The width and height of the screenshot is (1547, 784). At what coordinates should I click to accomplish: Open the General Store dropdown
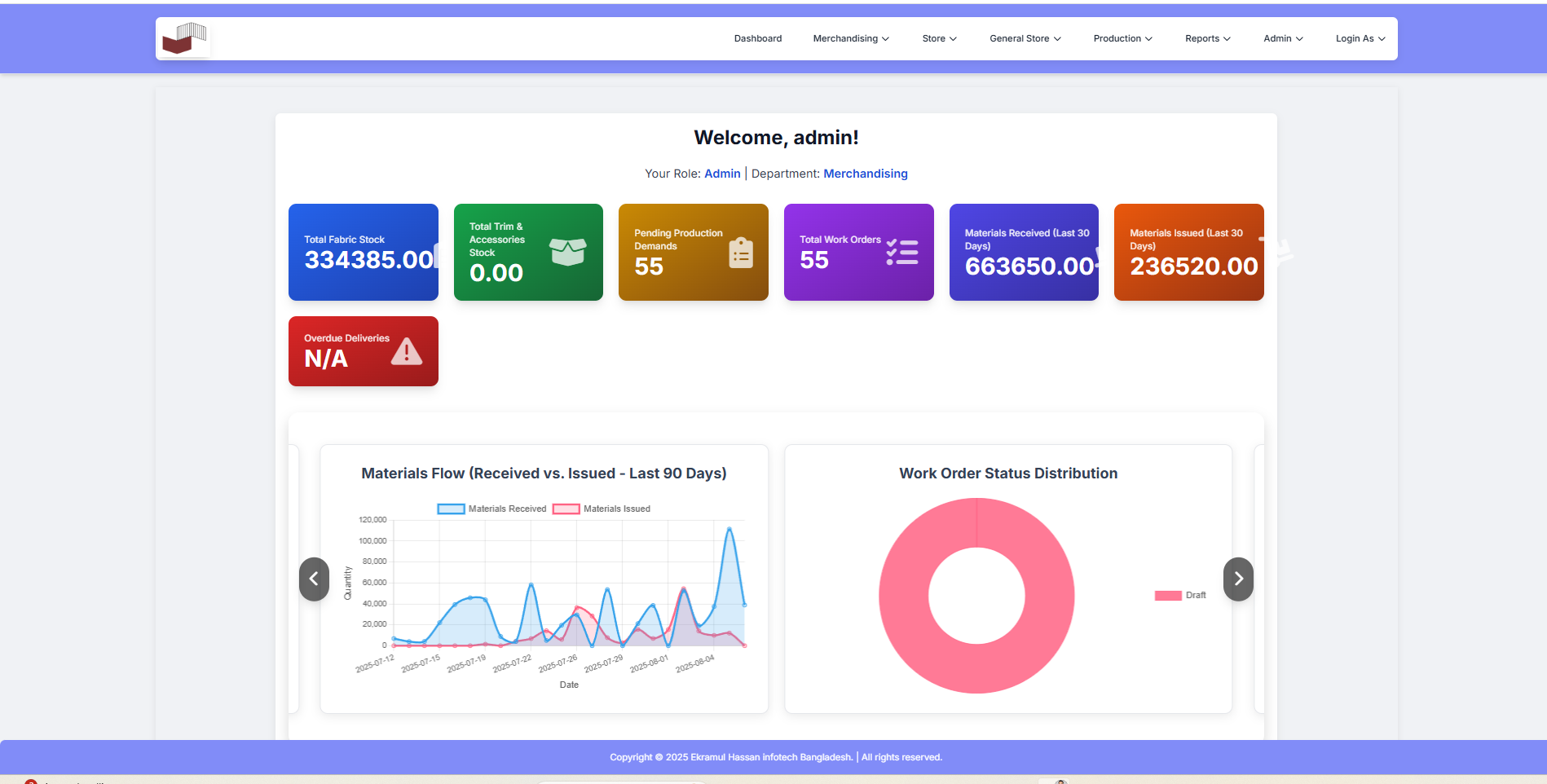(x=1025, y=38)
